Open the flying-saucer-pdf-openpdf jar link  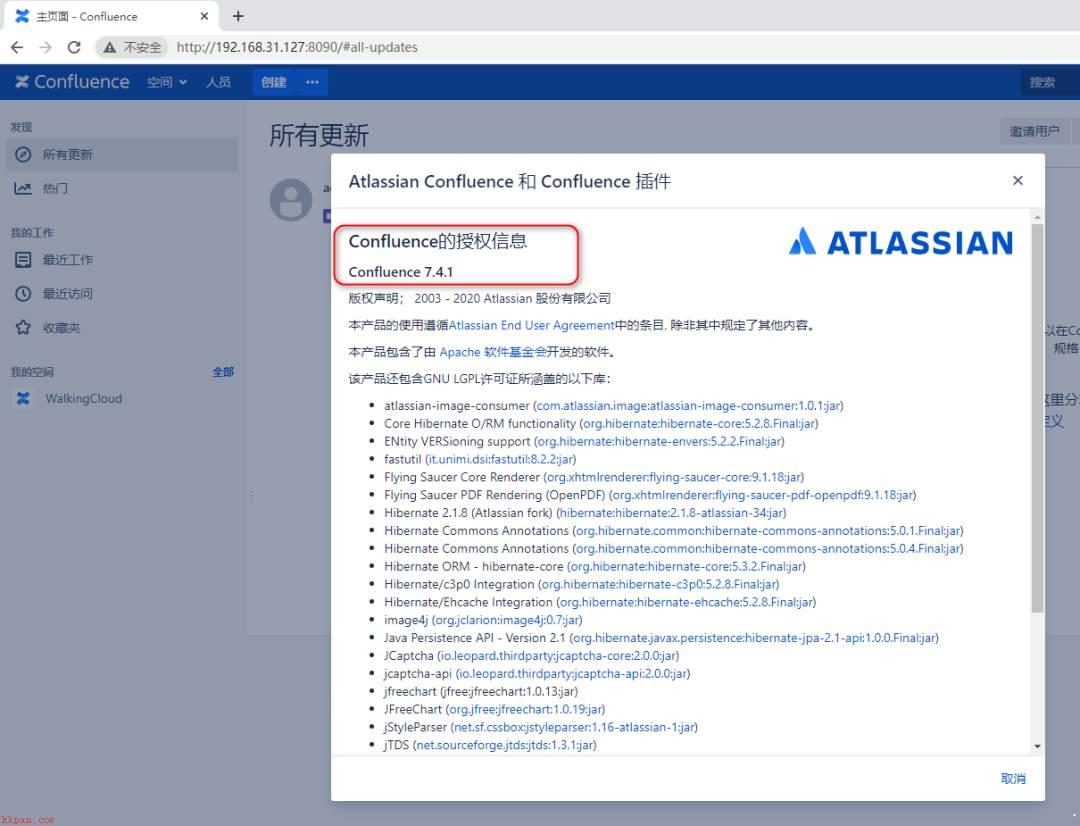click(762, 495)
